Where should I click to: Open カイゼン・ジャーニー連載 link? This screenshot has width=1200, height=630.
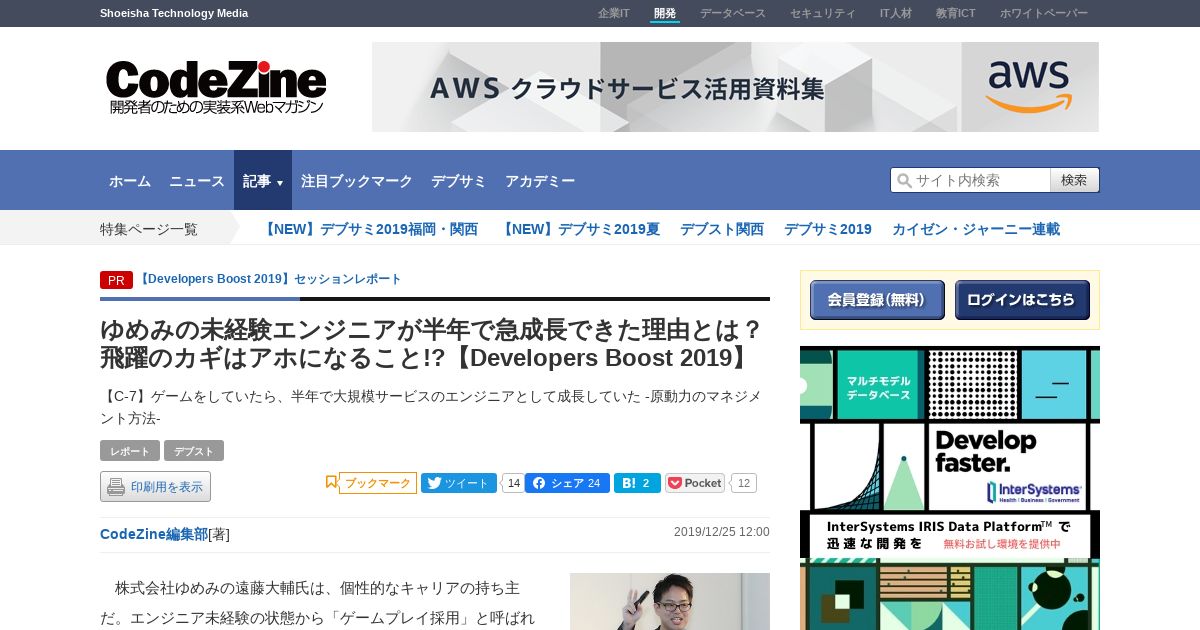tap(976, 229)
